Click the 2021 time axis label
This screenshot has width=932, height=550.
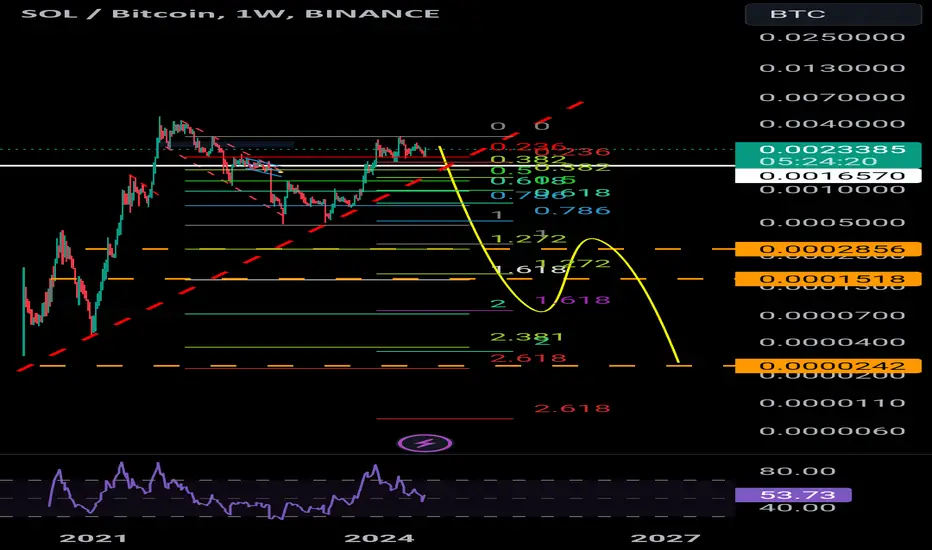click(93, 538)
